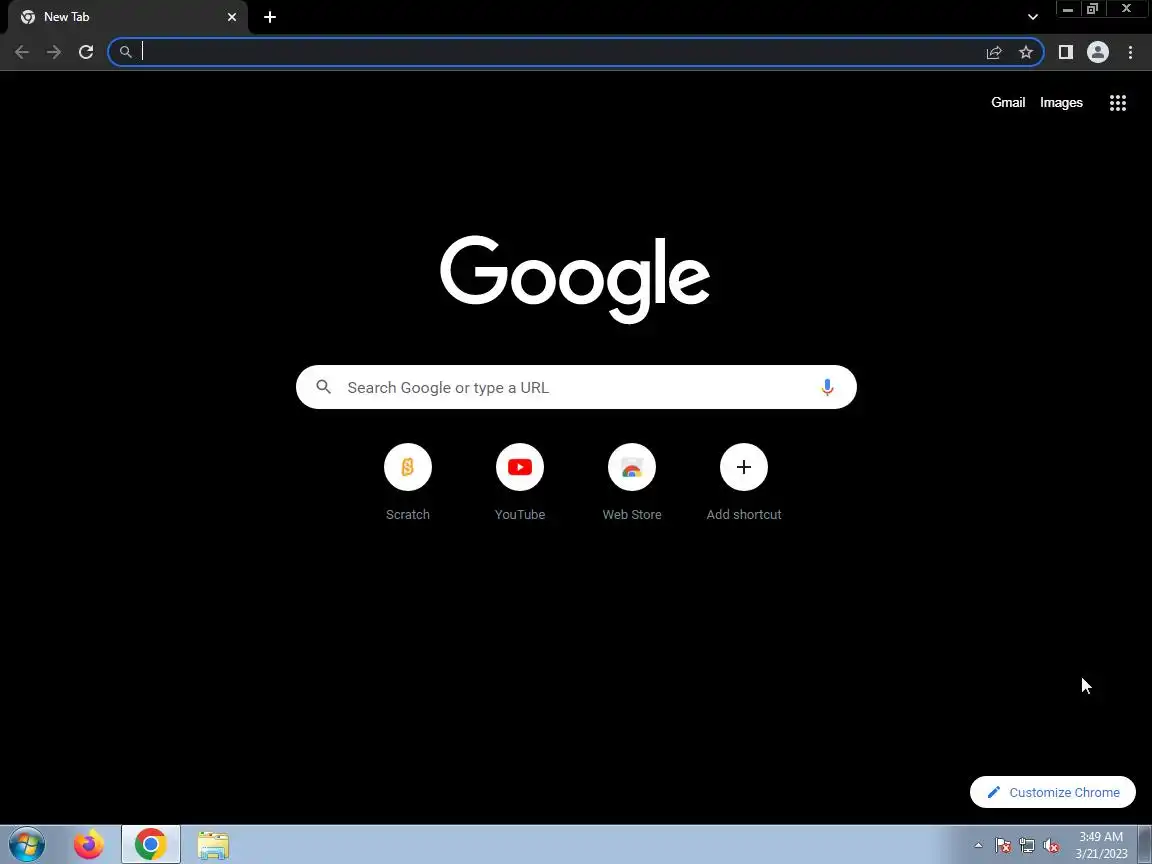Viewport: 1152px width, 864px height.
Task: Open the Images link
Action: pos(1061,103)
